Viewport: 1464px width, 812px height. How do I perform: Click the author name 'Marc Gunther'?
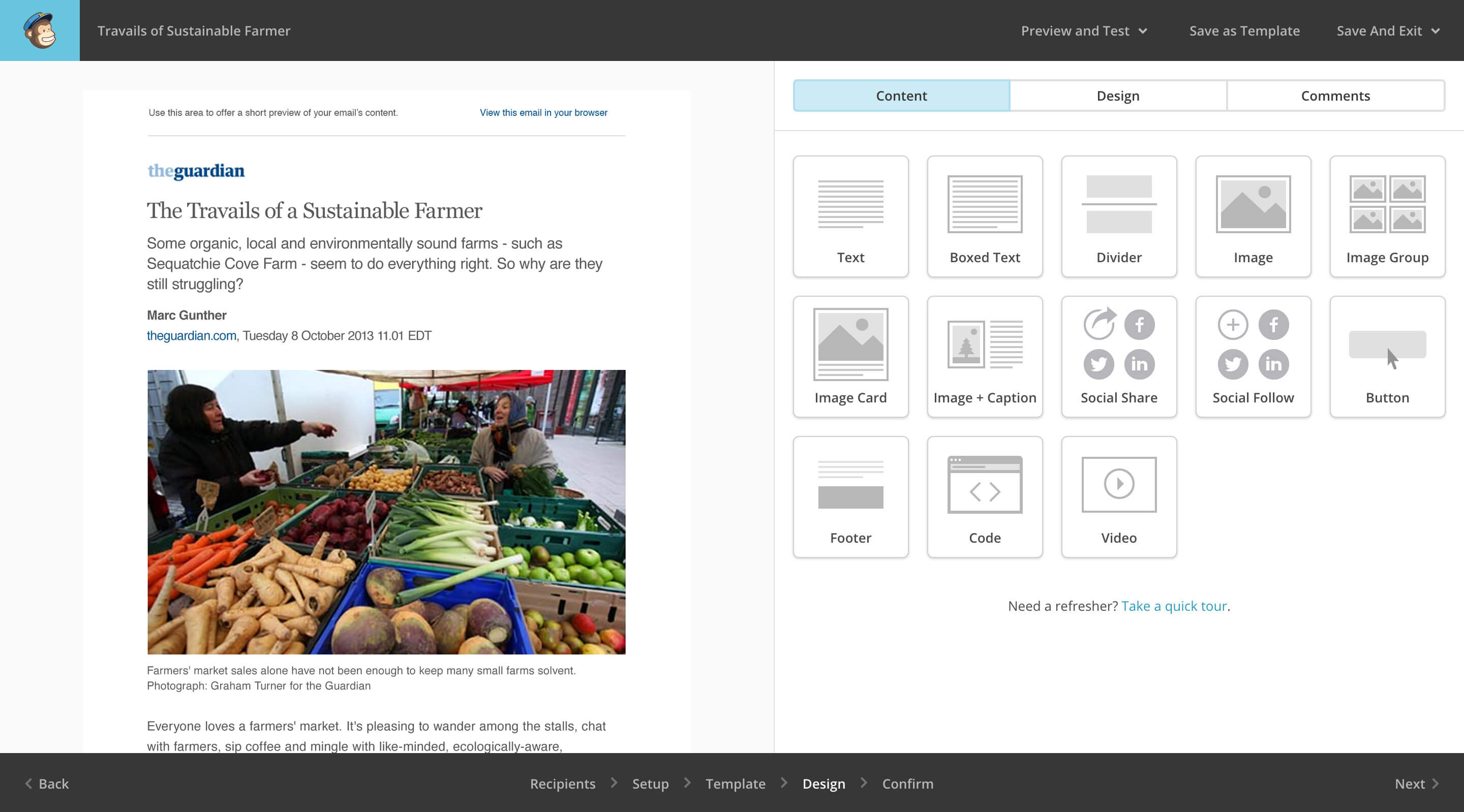(187, 315)
